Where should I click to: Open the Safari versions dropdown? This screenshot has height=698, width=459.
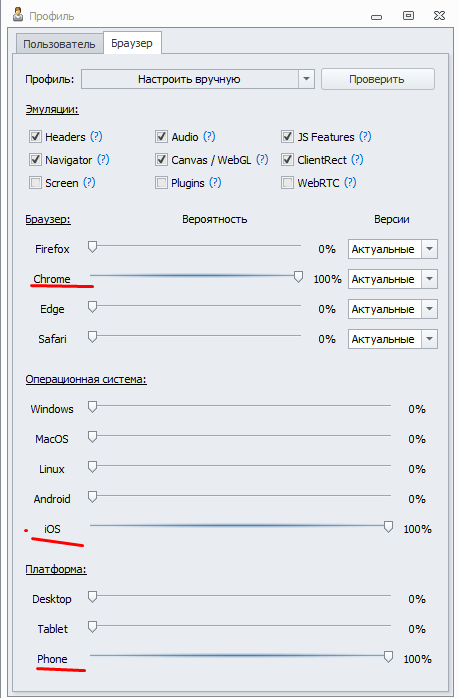click(430, 339)
